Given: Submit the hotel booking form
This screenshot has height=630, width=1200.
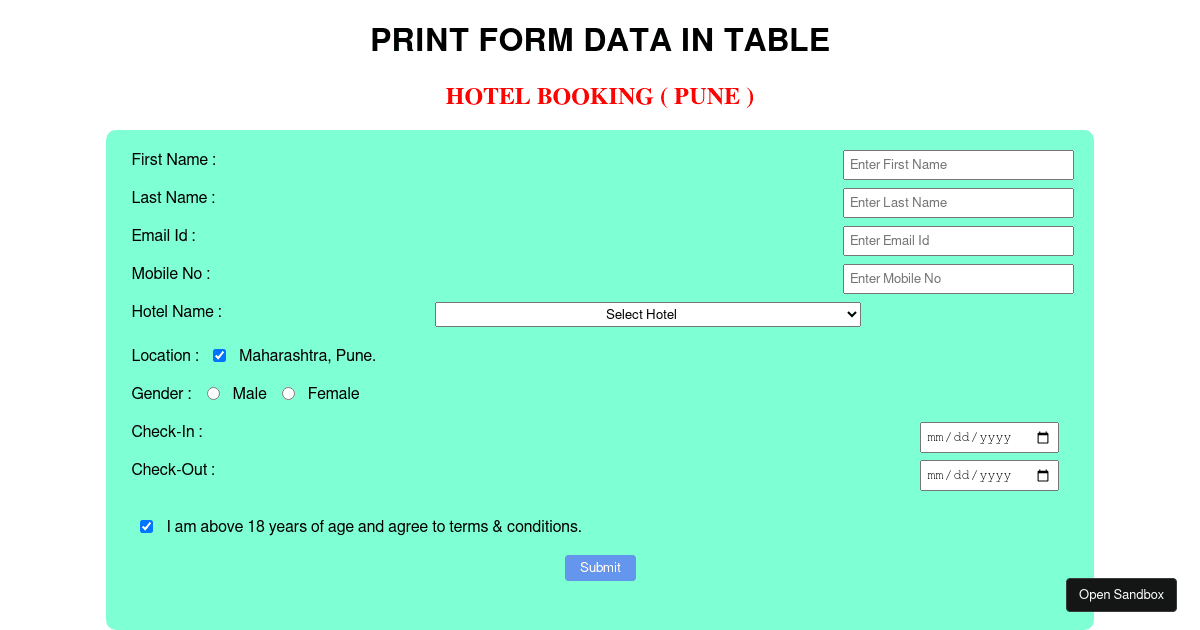Looking at the screenshot, I should pos(600,568).
